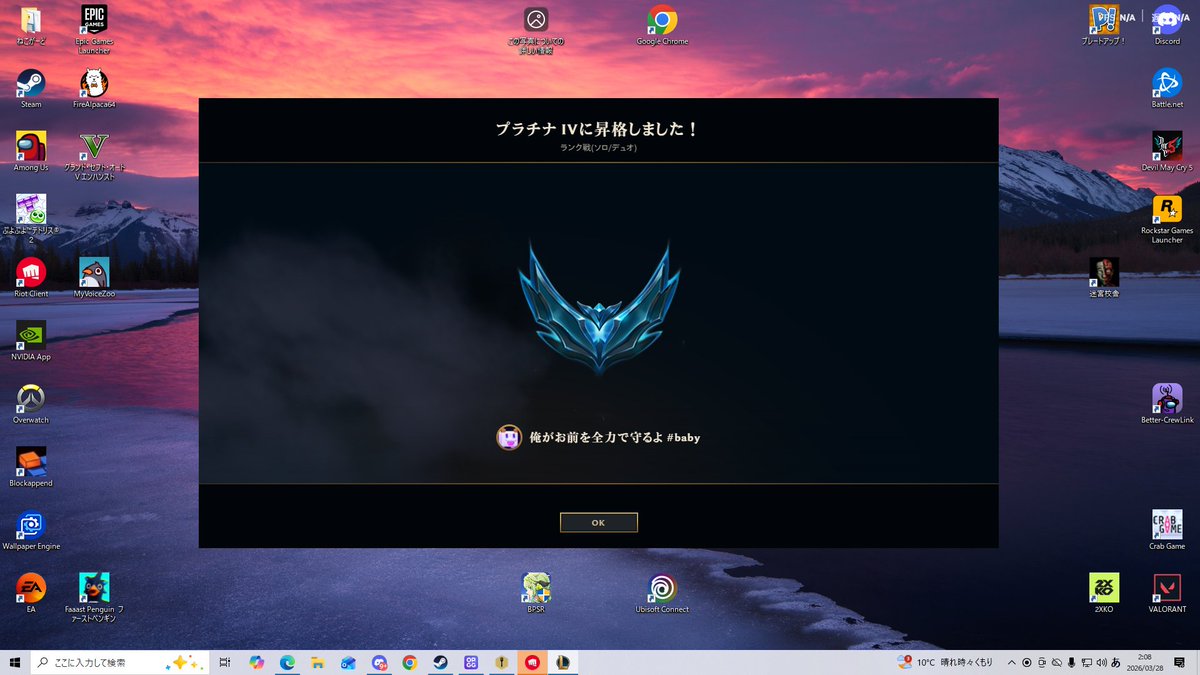Select the Battle.net desktop icon

1167,89
